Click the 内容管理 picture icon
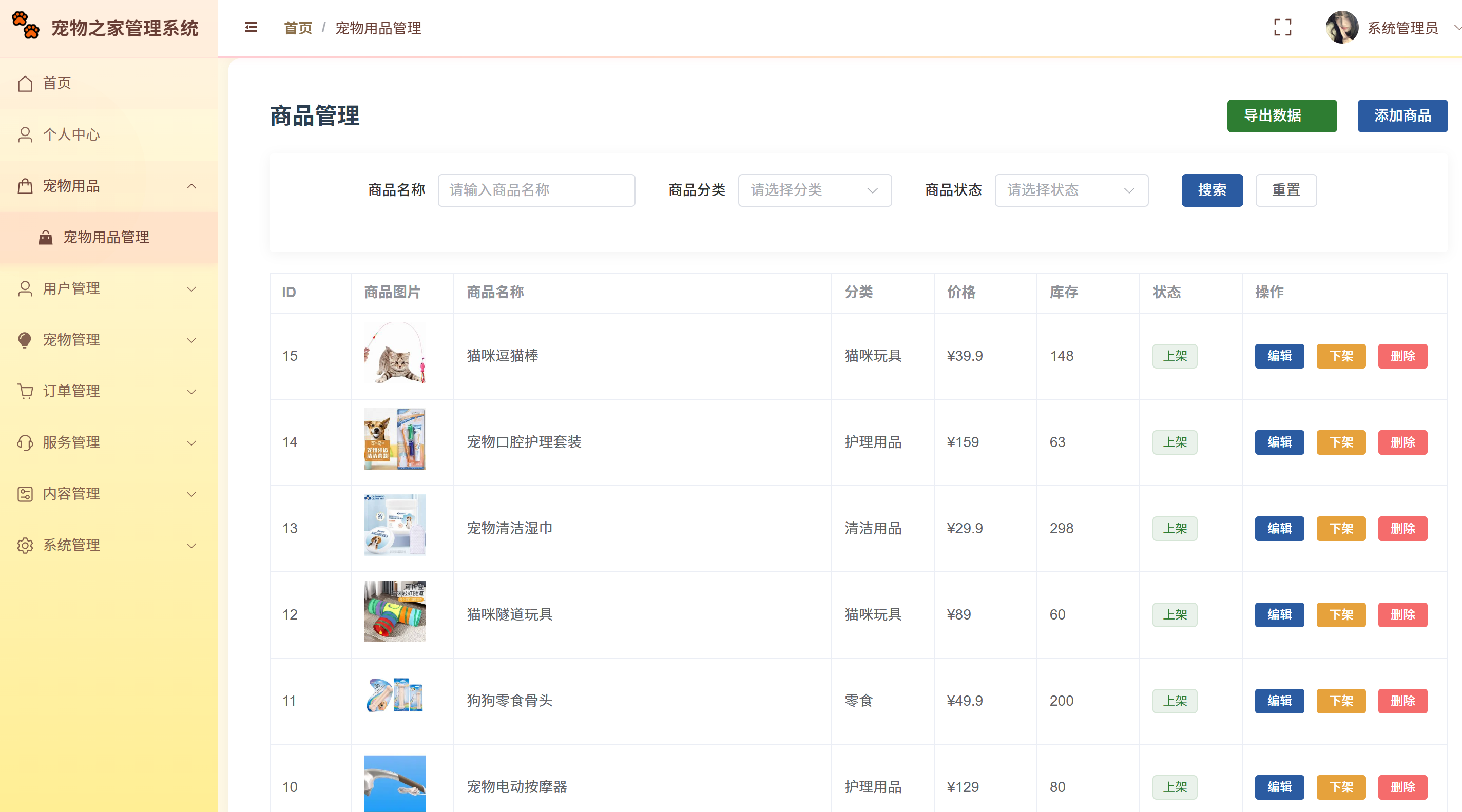The width and height of the screenshot is (1462, 812). [25, 494]
